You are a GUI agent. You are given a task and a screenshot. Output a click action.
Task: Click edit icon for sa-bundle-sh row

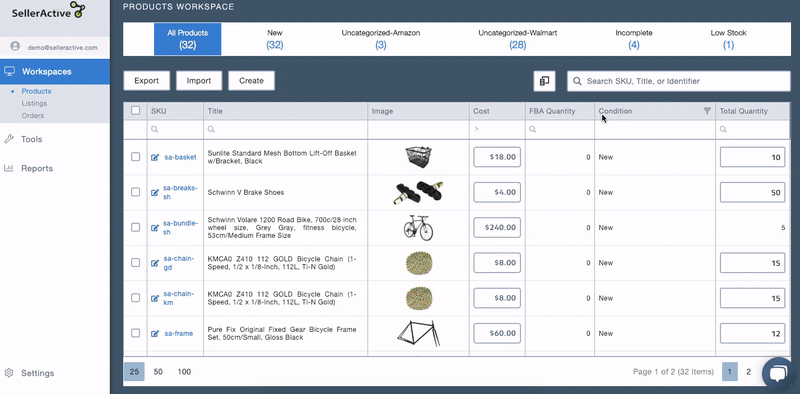point(155,228)
